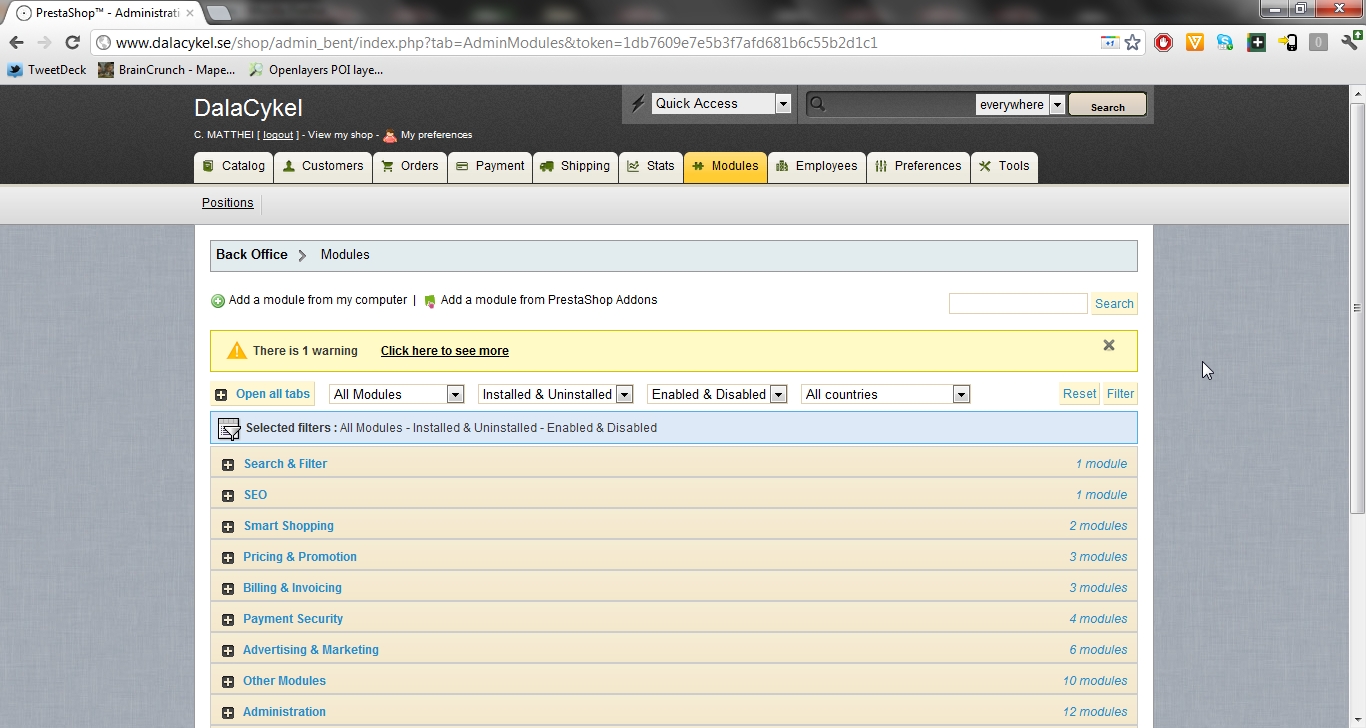Click the magnifier icon in header search
The height and width of the screenshot is (728, 1366).
click(817, 104)
